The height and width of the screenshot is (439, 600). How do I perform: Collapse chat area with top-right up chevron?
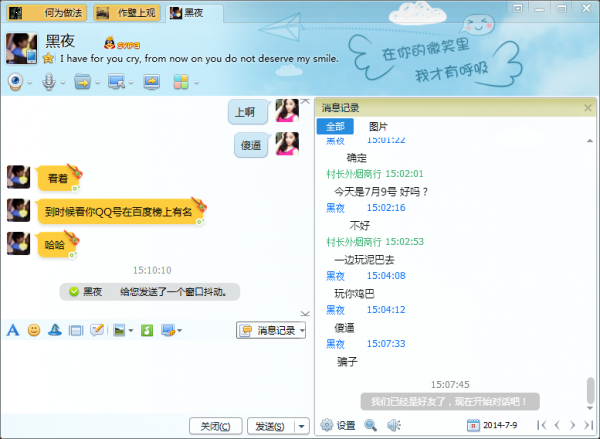(305, 101)
